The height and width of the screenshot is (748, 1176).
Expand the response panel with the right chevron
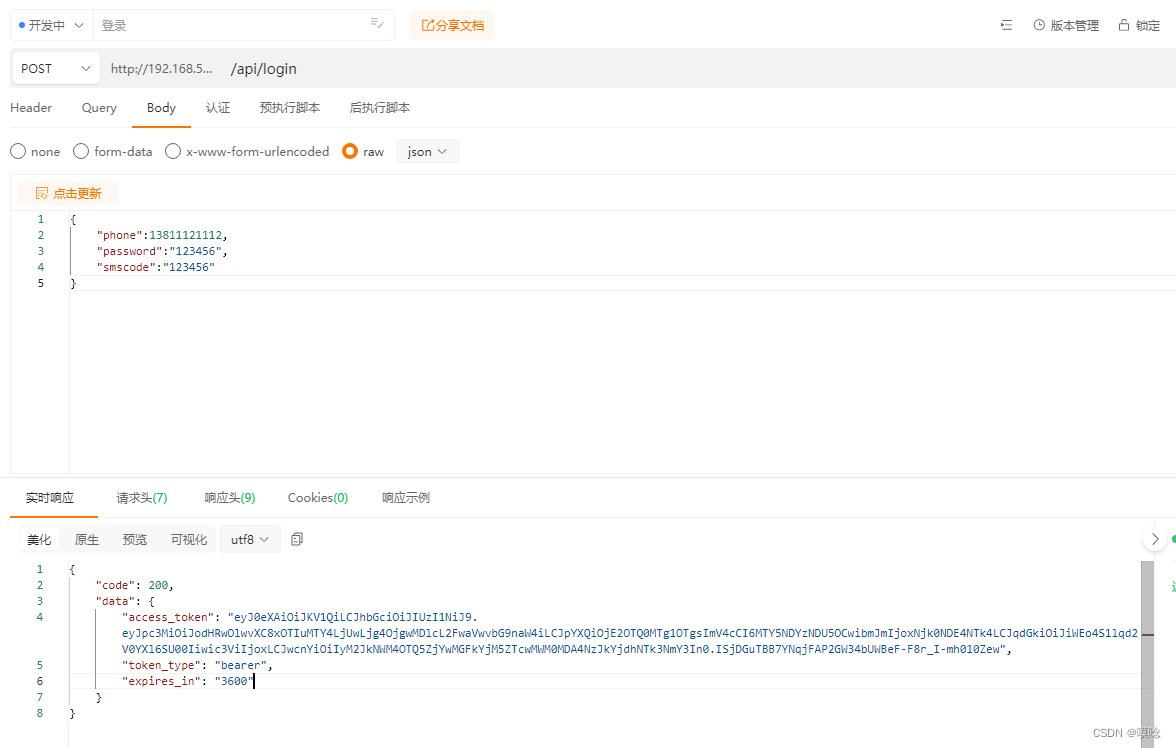click(x=1155, y=538)
